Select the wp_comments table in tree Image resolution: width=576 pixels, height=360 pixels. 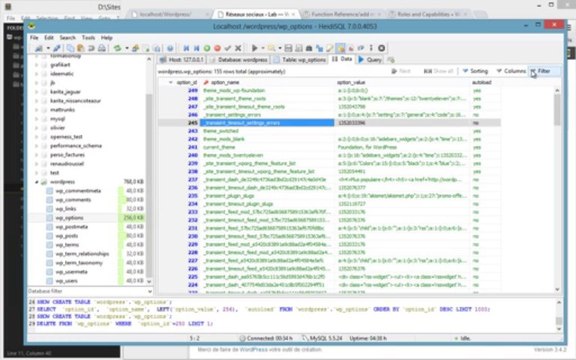[73, 200]
